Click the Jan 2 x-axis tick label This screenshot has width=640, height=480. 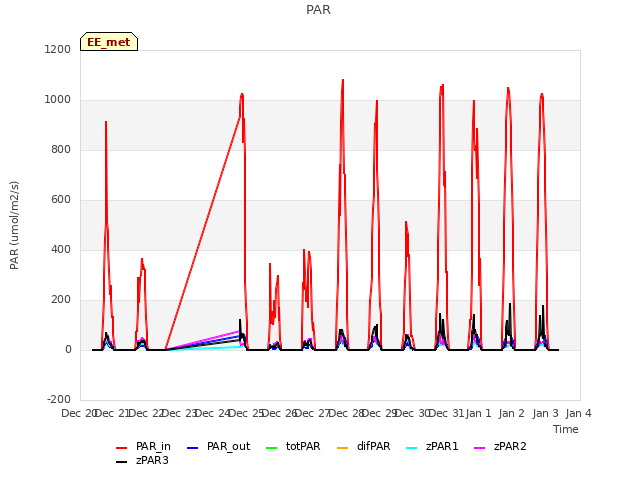(511, 413)
